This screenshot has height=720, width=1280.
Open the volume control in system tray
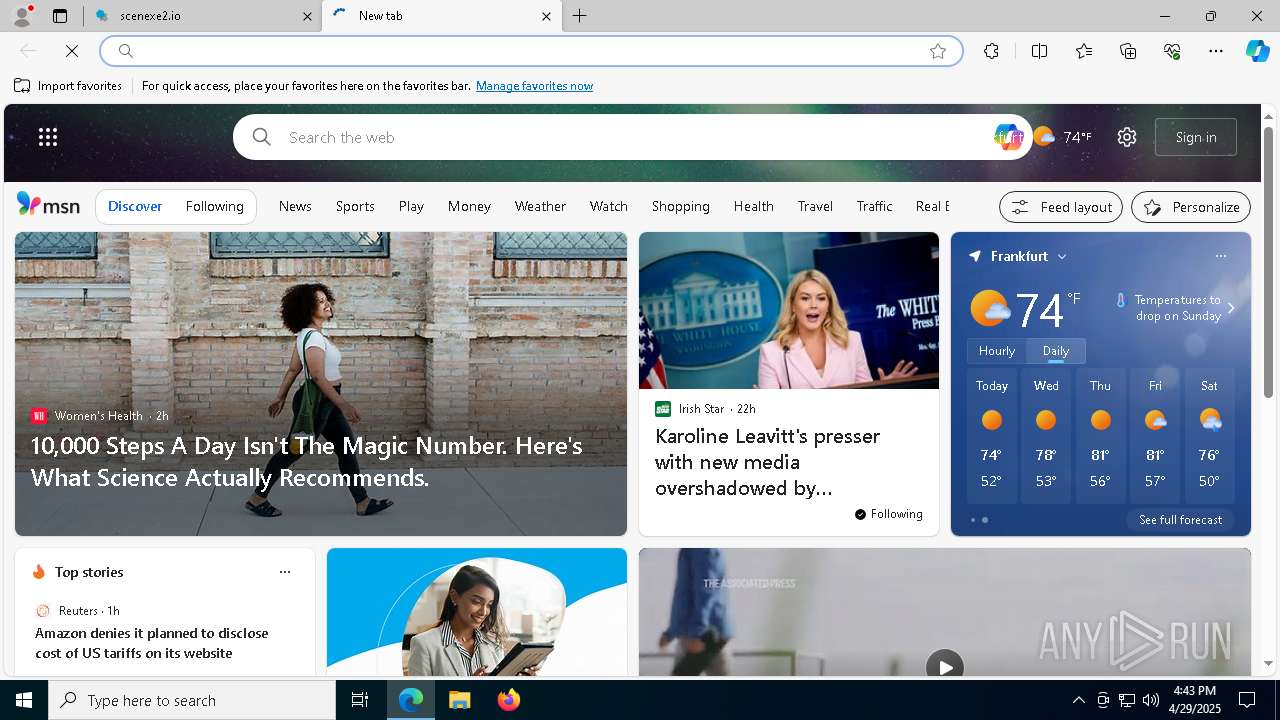pos(1151,700)
